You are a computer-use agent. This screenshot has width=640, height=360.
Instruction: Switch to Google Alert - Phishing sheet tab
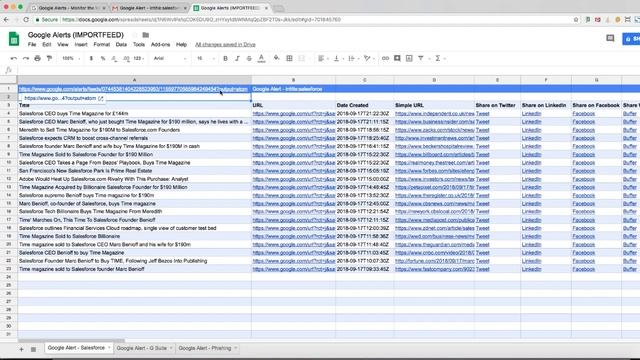coord(205,348)
